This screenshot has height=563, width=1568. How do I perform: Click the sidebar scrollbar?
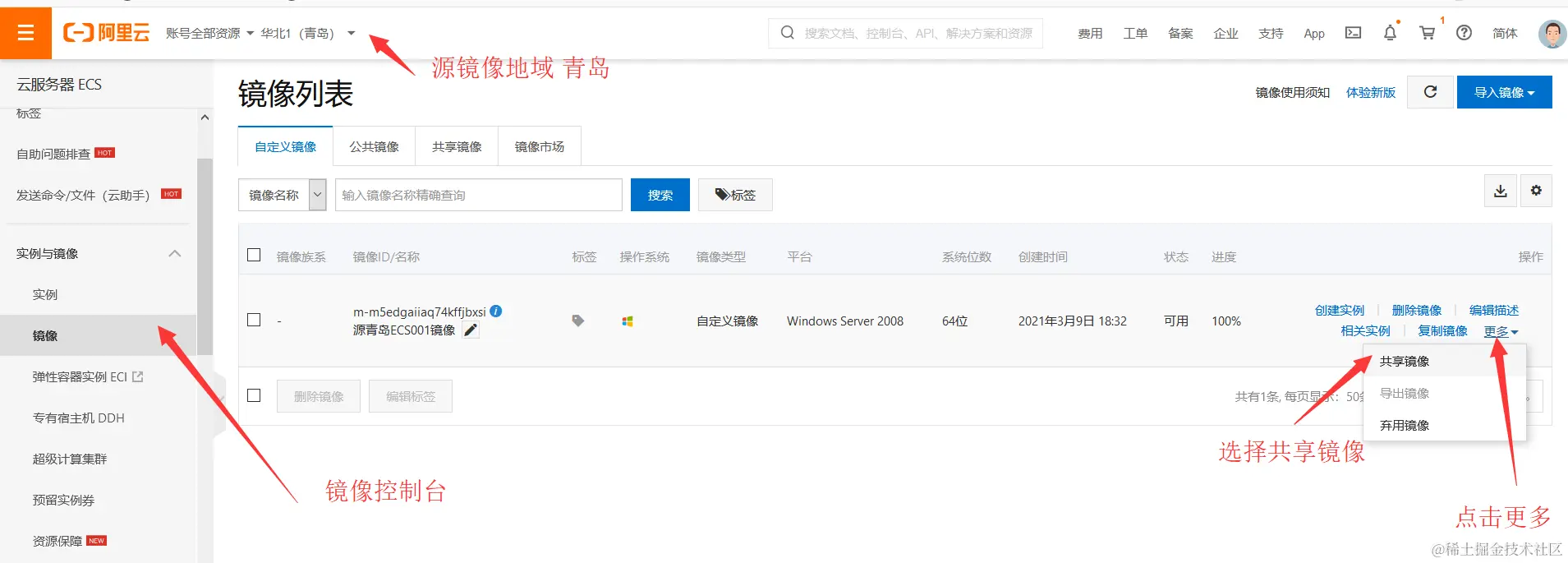pyautogui.click(x=205, y=255)
